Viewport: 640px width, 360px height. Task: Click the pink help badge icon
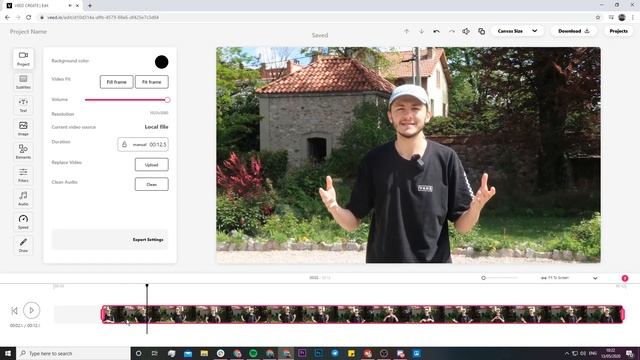tap(624, 278)
